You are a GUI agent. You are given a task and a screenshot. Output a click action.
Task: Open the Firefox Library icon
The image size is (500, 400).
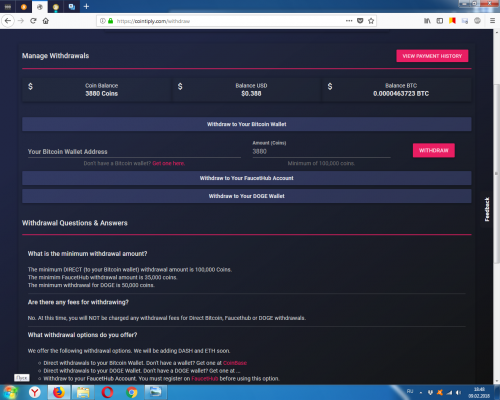(427, 21)
